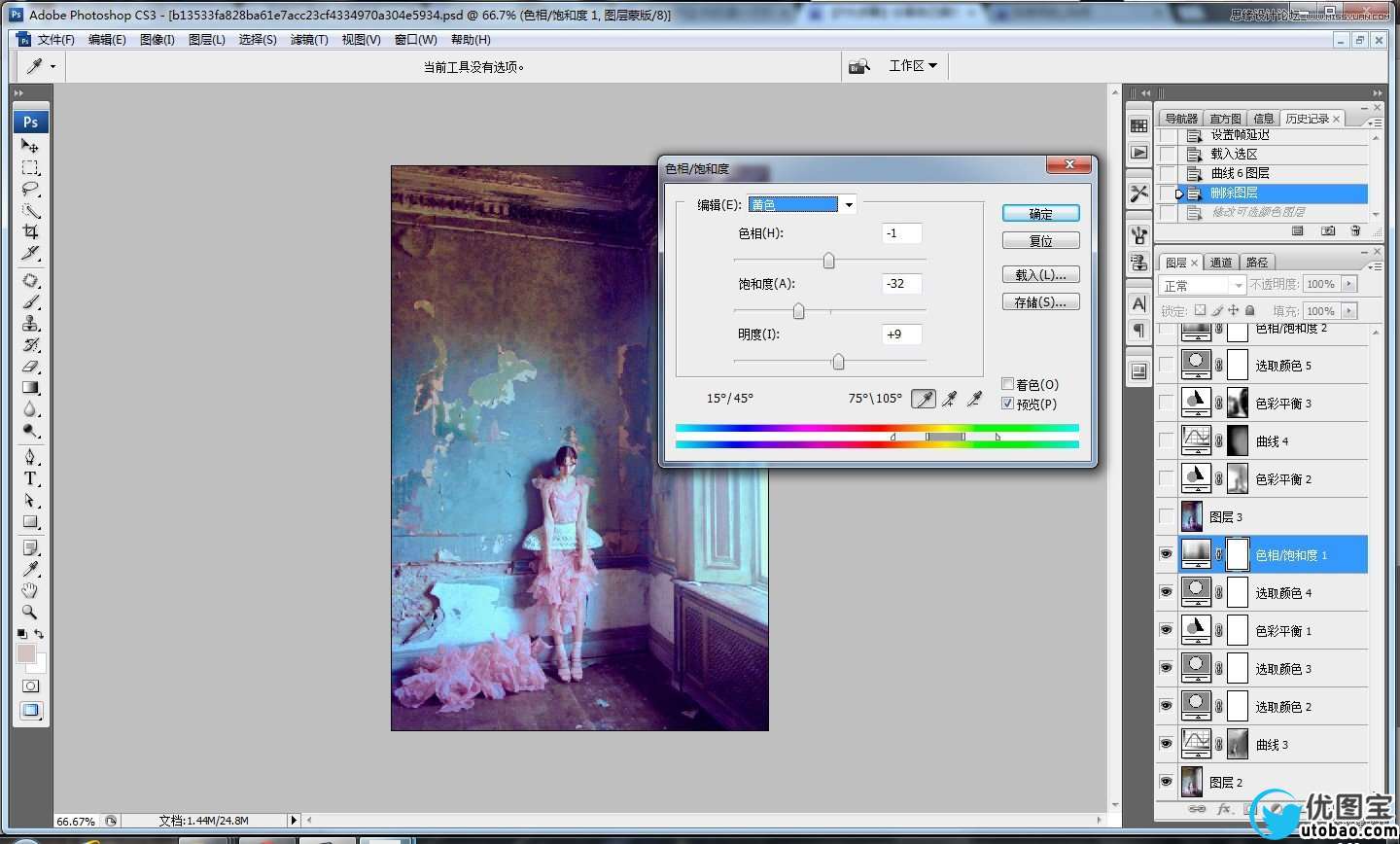
Task: Open the 工作区 workspace dropdown
Action: point(913,66)
